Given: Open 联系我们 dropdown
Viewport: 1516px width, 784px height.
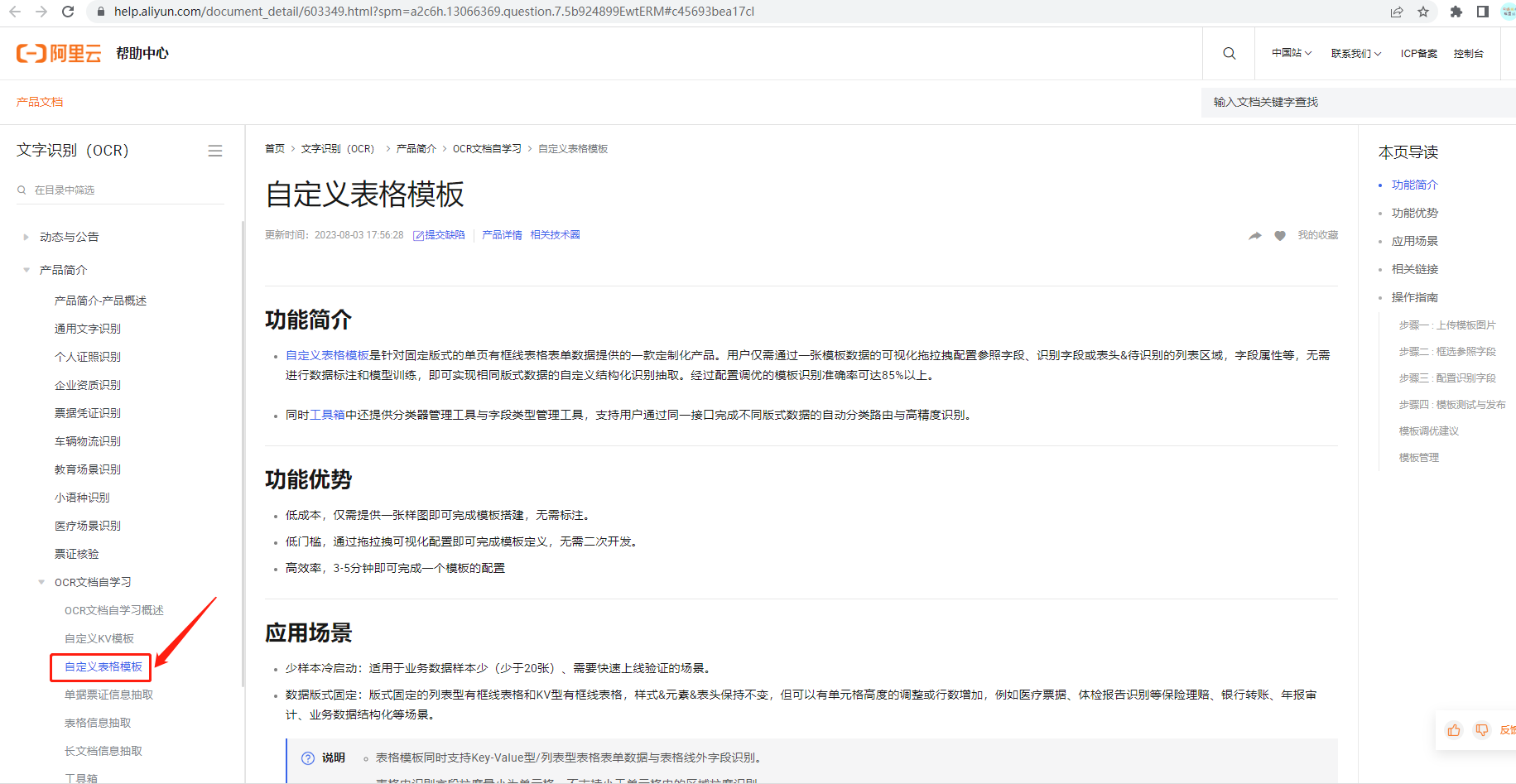Looking at the screenshot, I should click(x=1356, y=53).
